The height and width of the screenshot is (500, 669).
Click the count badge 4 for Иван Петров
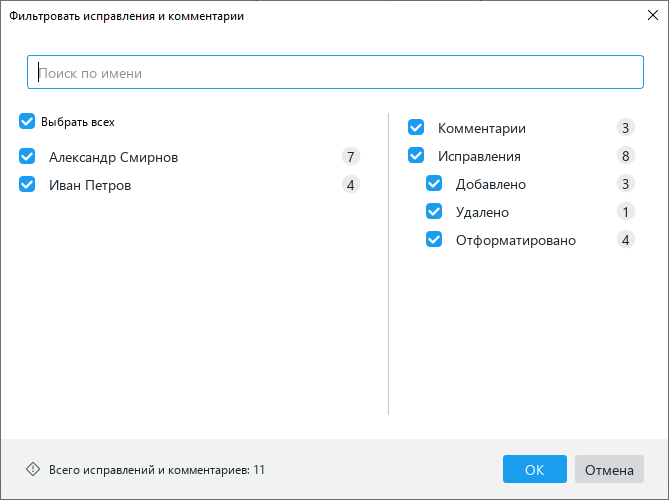click(350, 185)
